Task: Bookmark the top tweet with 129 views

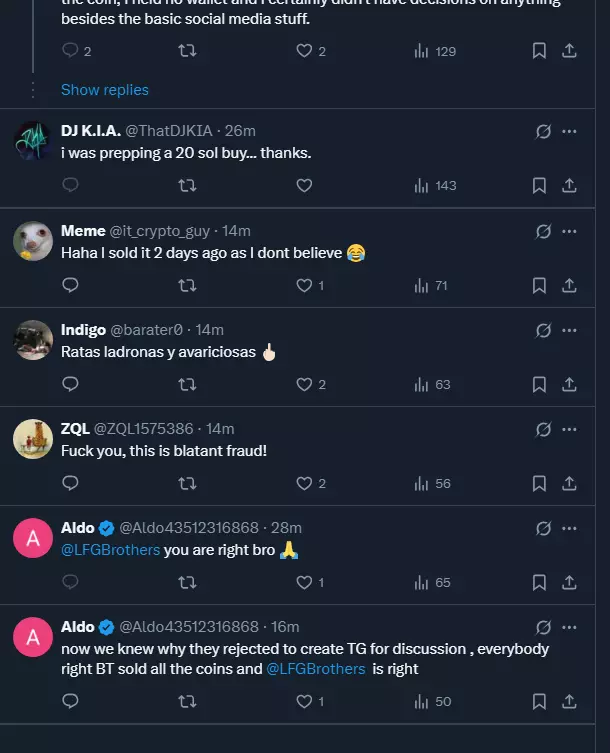Action: (539, 51)
